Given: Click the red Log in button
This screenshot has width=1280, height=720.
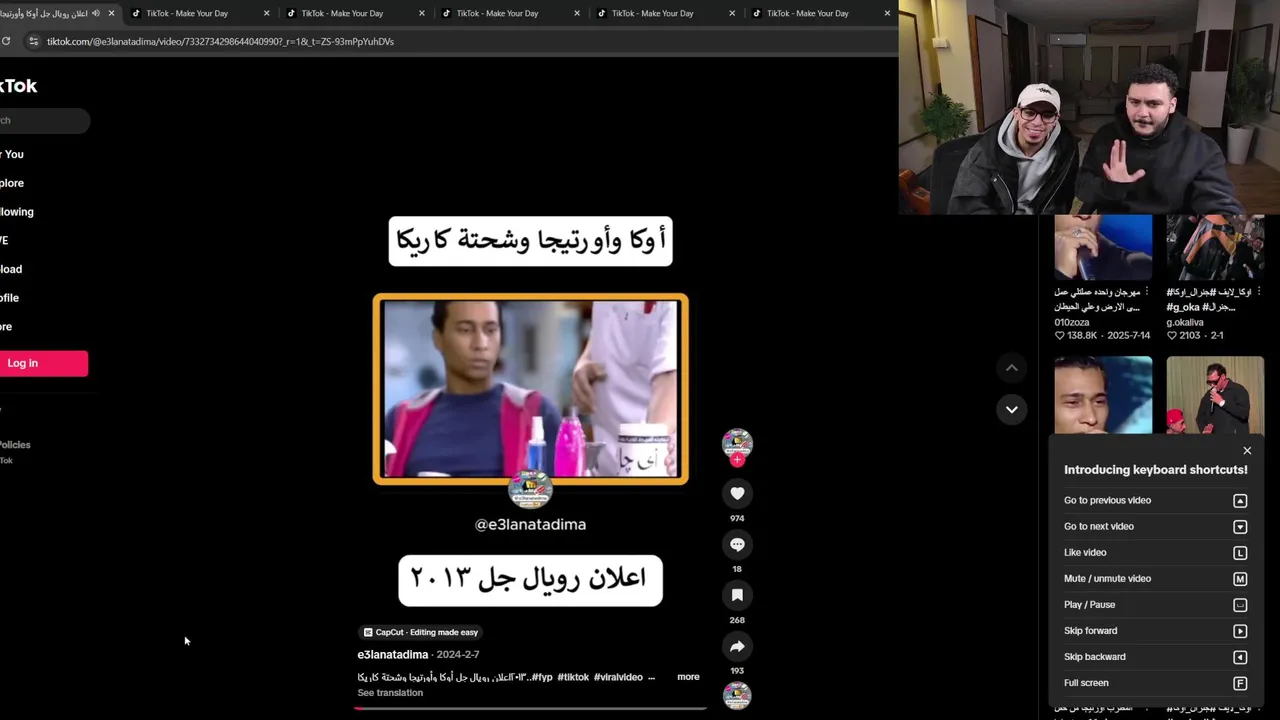Looking at the screenshot, I should click(43, 363).
